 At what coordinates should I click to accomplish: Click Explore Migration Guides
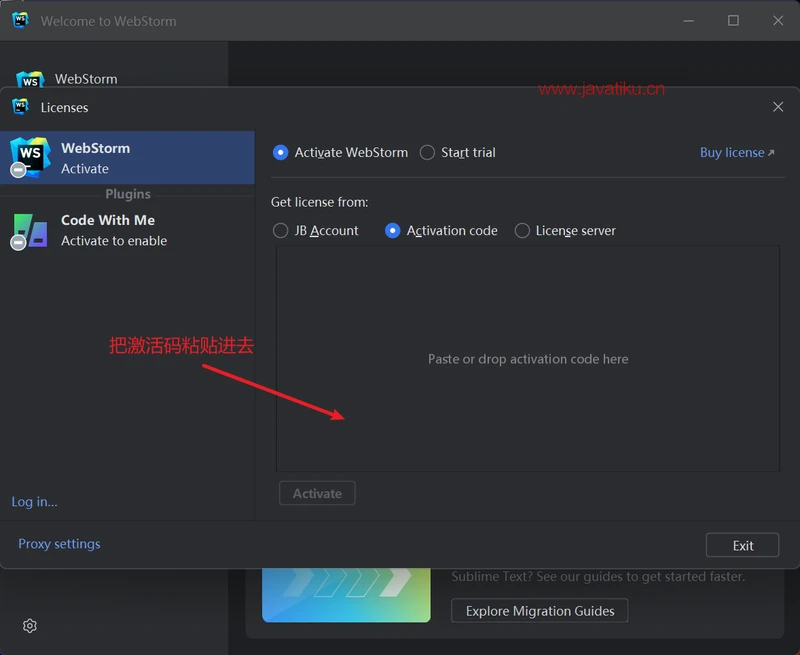tap(539, 610)
